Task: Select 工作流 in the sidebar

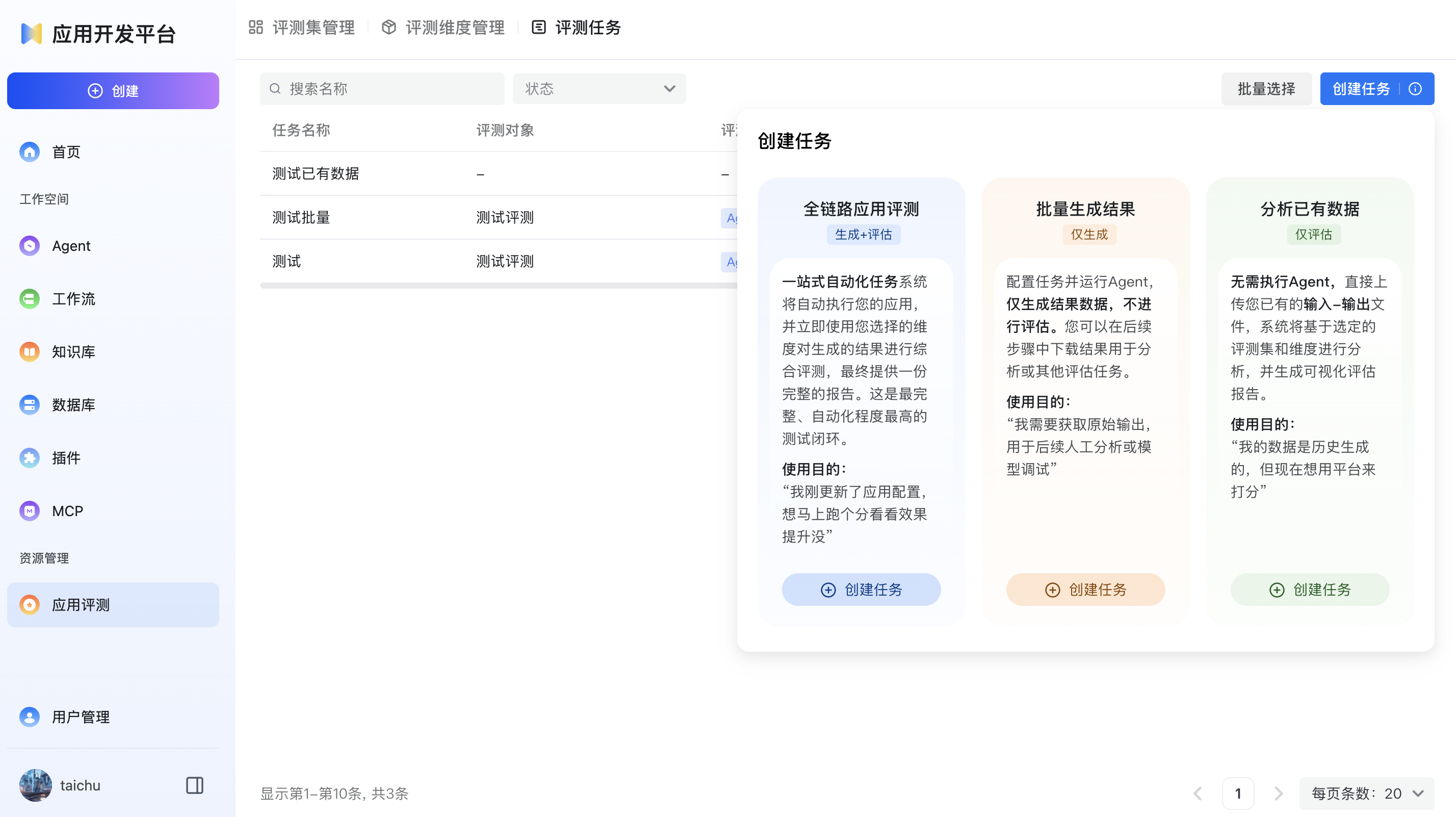Action: click(x=73, y=298)
